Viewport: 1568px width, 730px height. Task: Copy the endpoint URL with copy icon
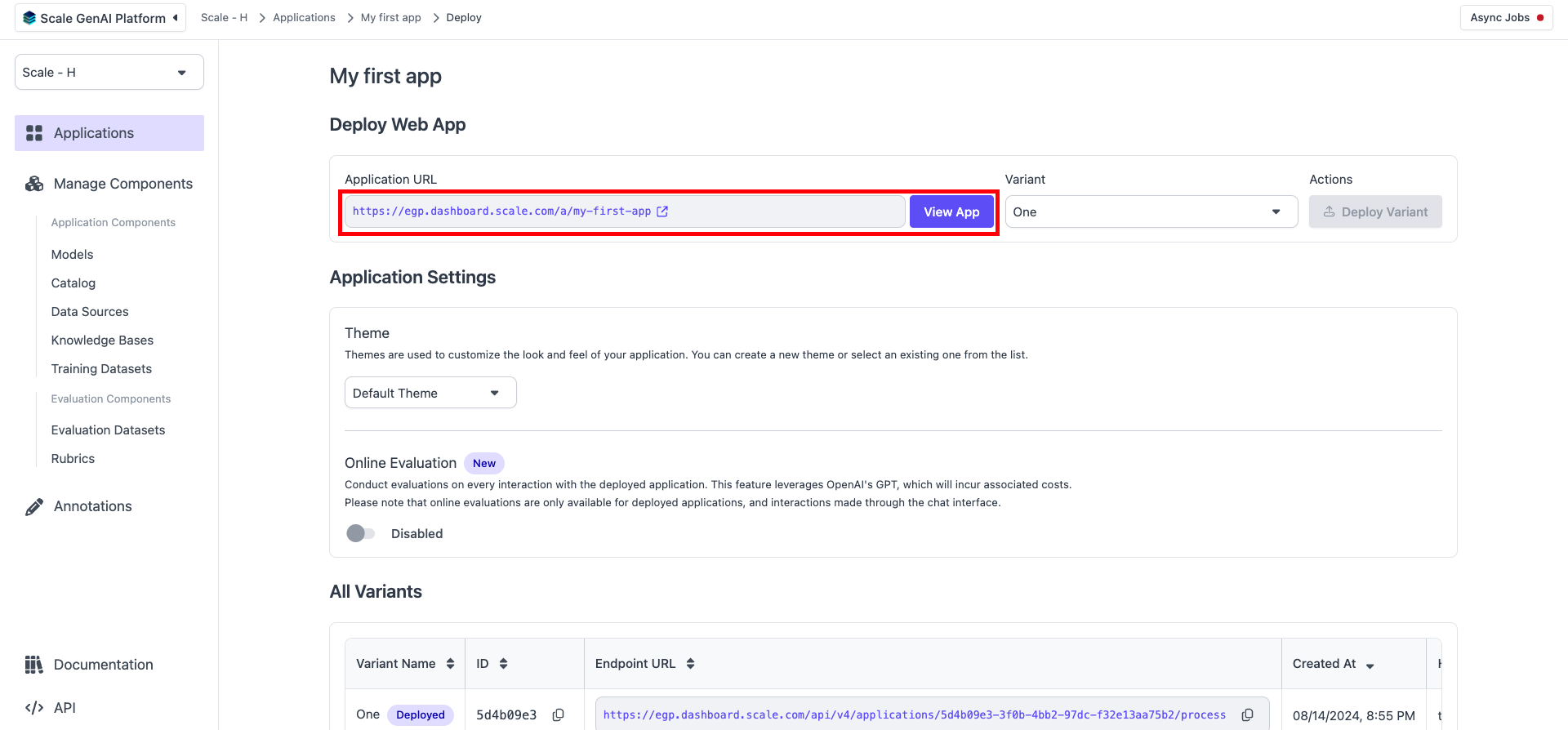click(1248, 715)
